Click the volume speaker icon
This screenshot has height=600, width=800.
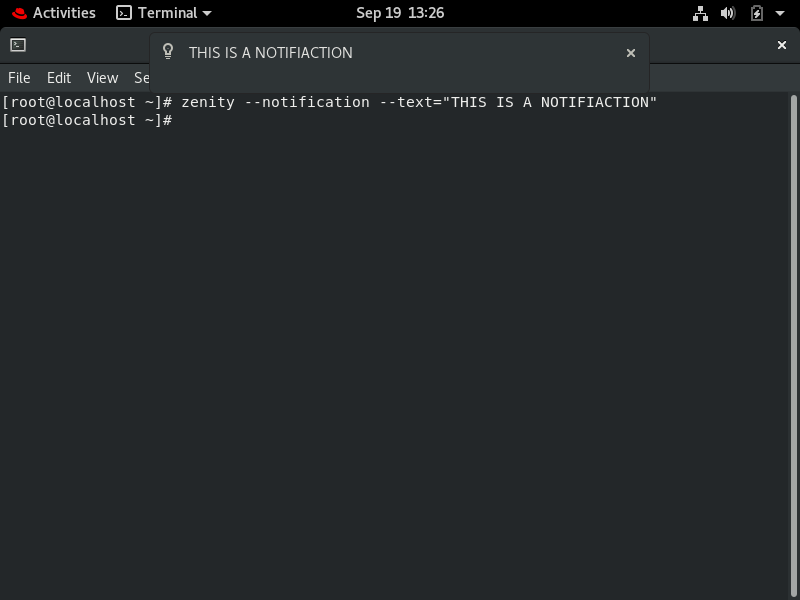click(x=728, y=13)
